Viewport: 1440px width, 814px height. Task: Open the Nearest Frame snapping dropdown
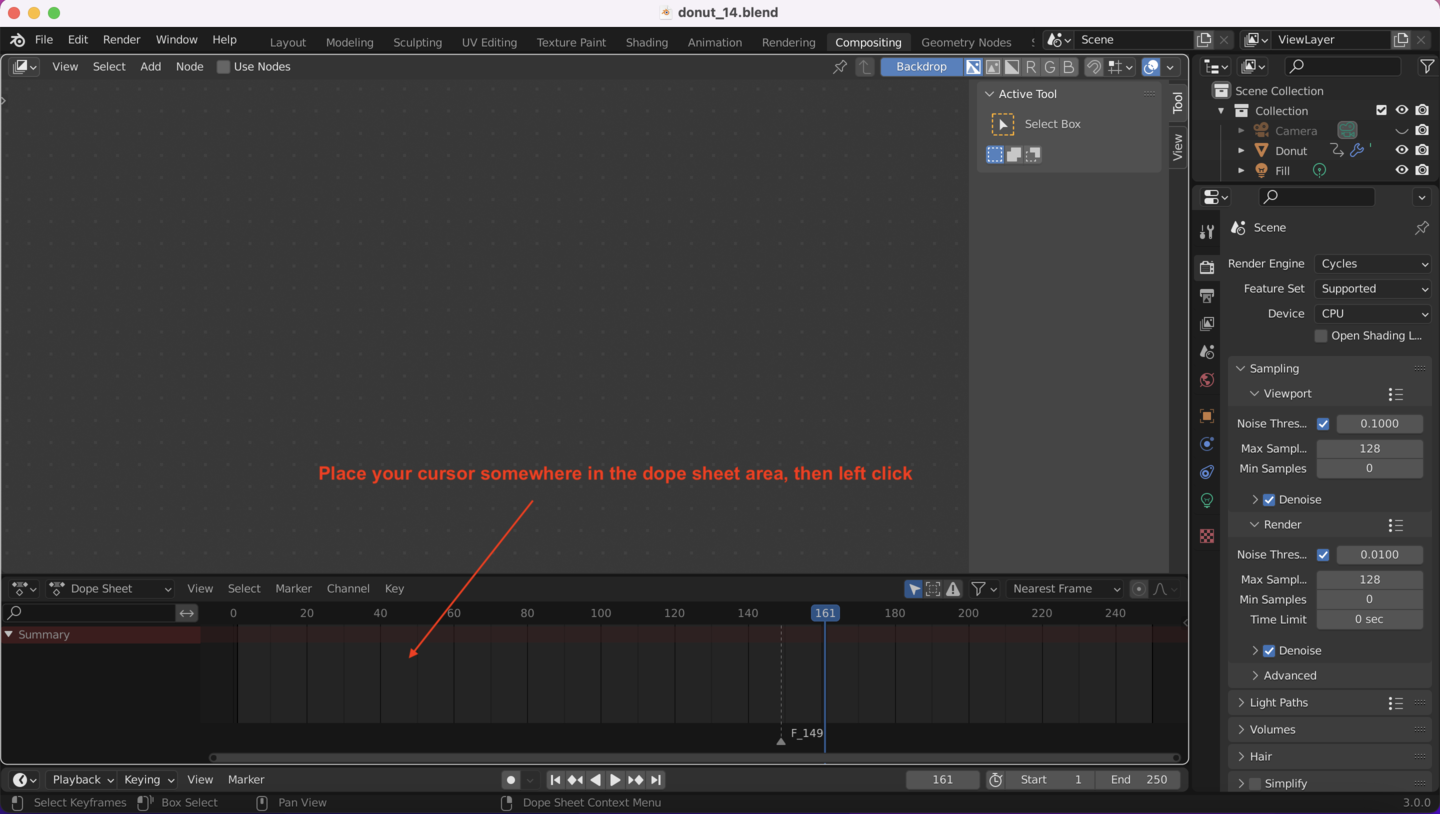pyautogui.click(x=1065, y=589)
